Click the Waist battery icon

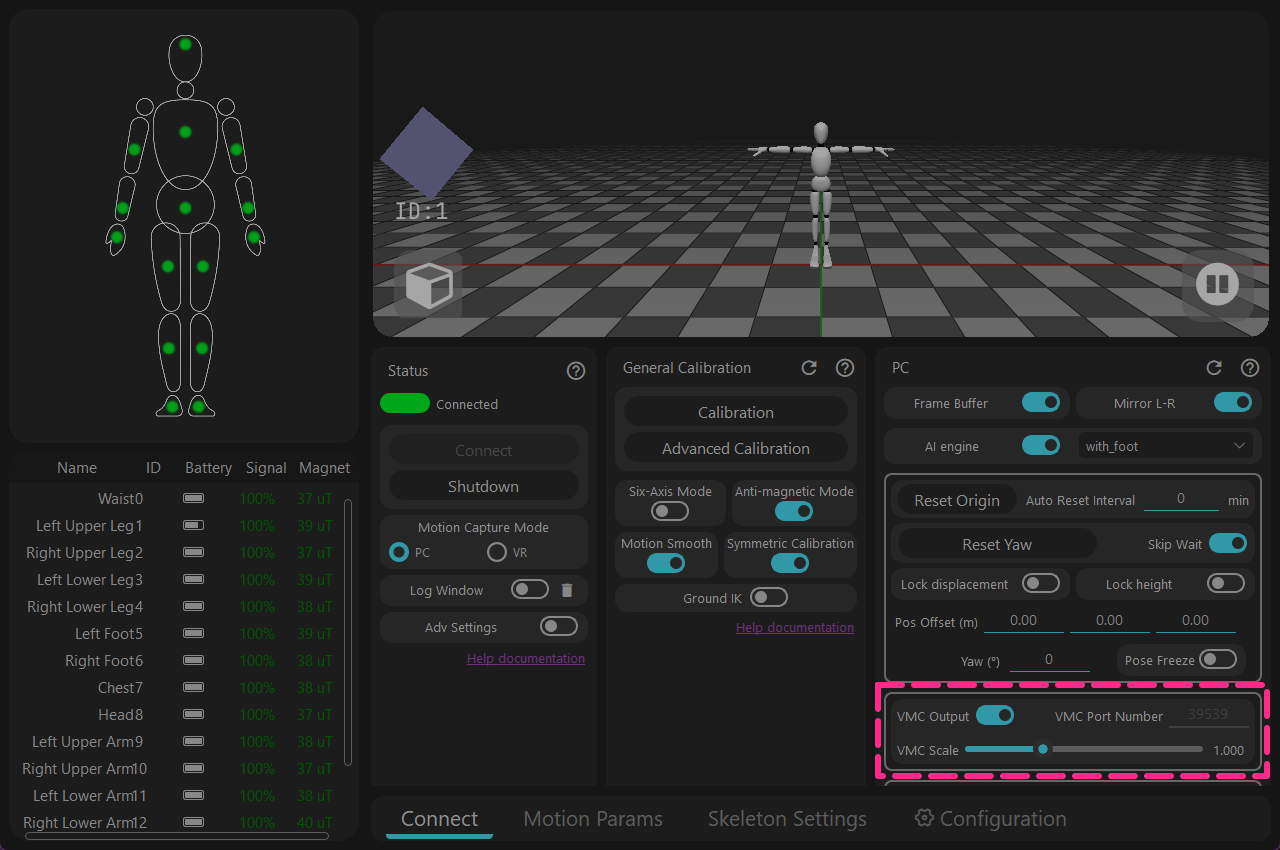[x=193, y=498]
